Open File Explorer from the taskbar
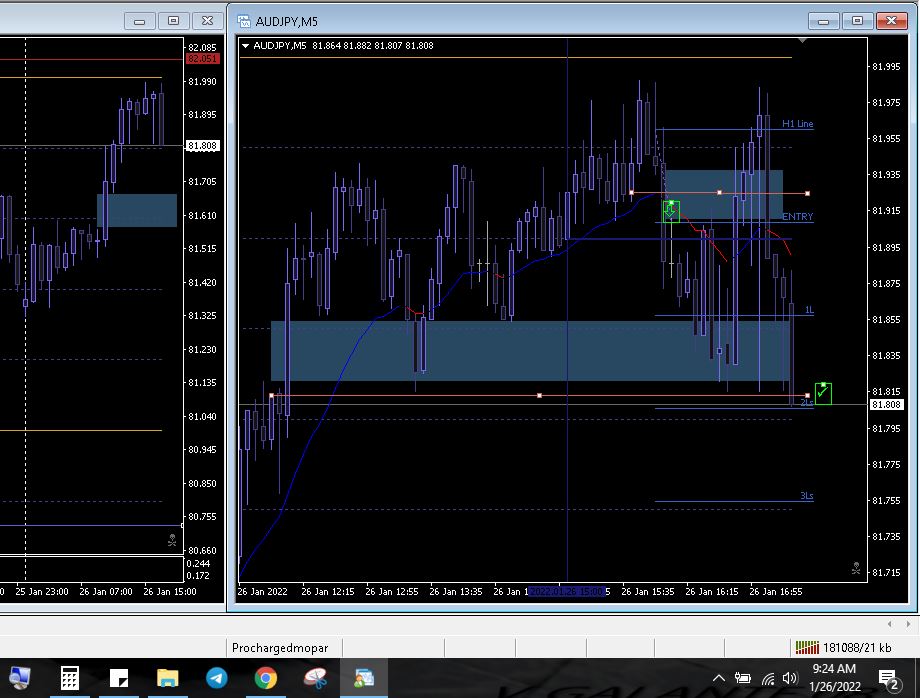Image resolution: width=920 pixels, height=698 pixels. point(167,678)
